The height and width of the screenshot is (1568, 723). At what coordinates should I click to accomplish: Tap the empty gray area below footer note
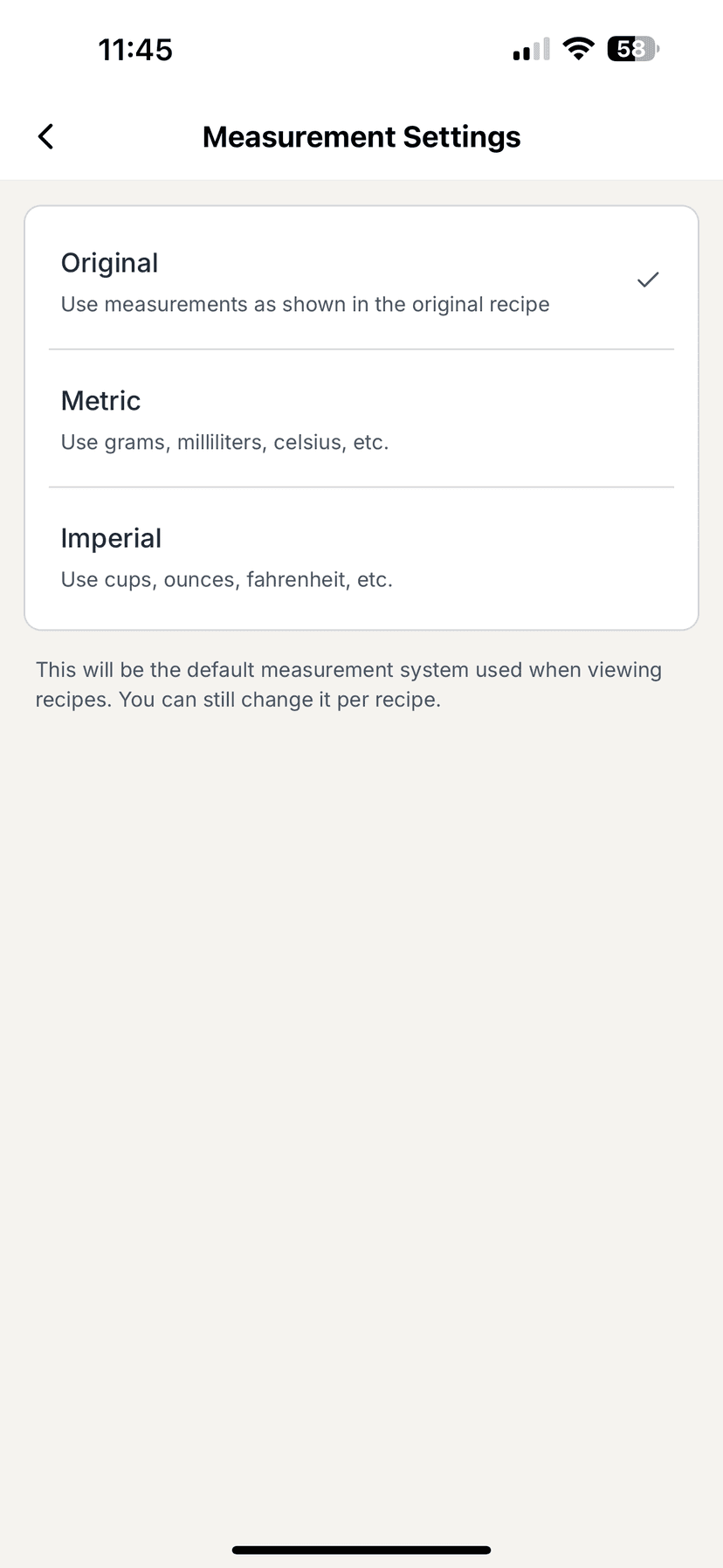(361, 1048)
